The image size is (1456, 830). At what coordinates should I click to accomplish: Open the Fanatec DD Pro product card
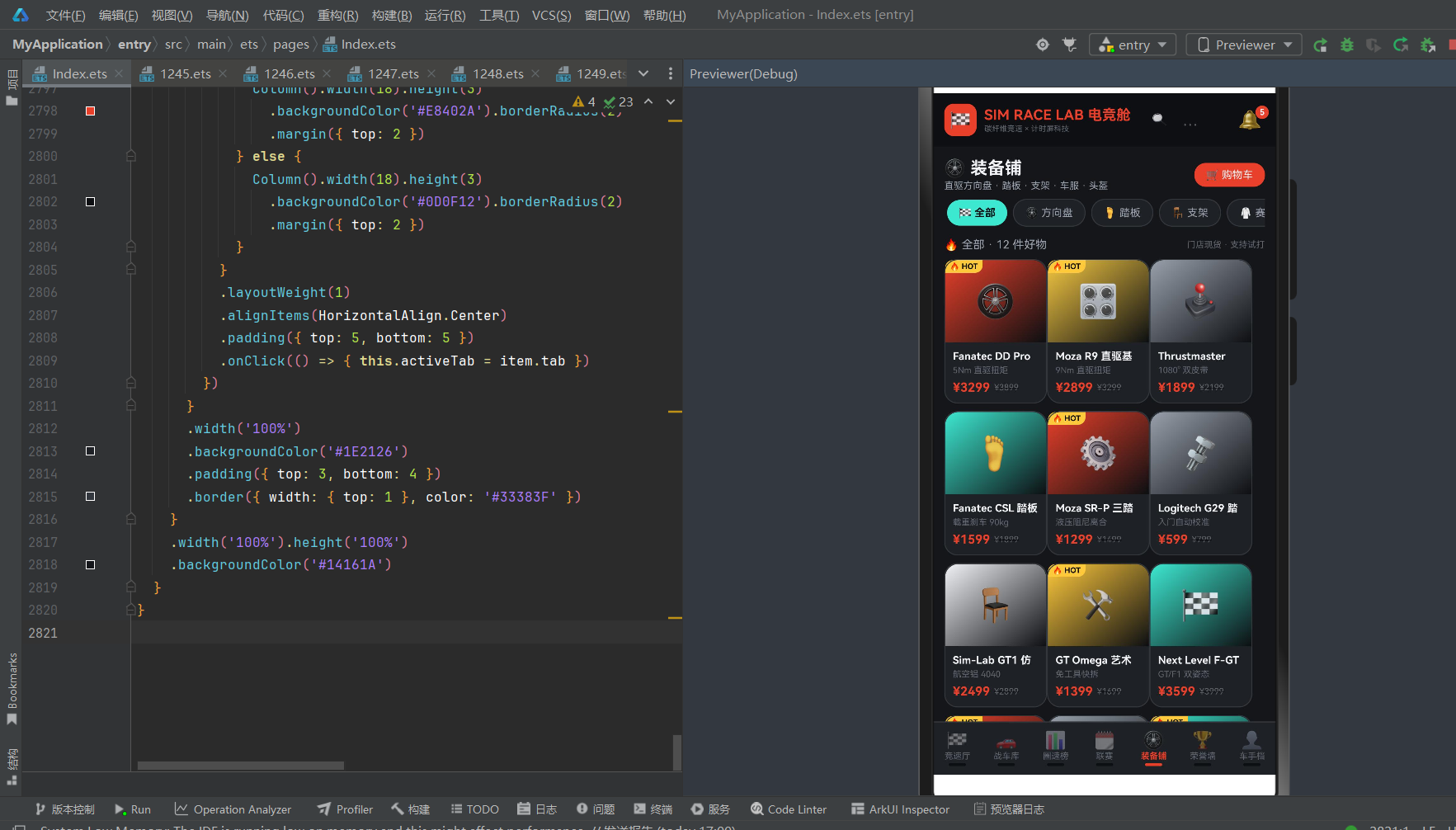pos(995,331)
